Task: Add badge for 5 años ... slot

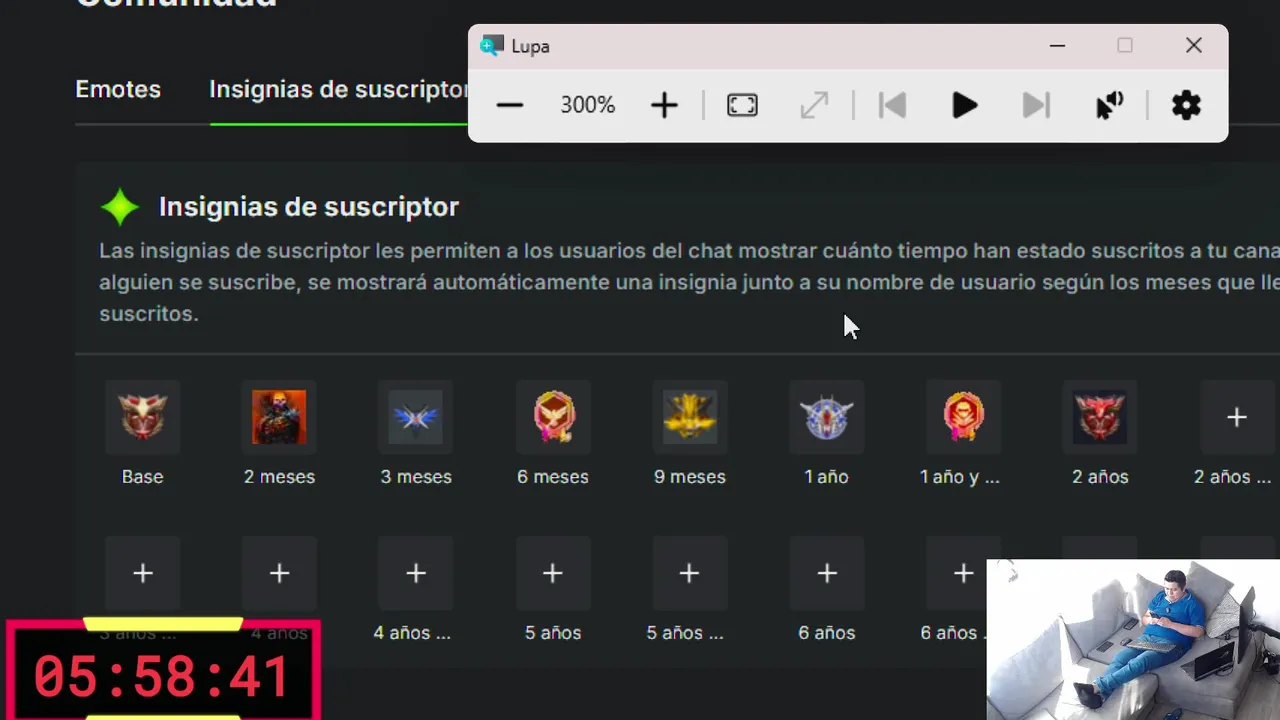Action: (690, 573)
